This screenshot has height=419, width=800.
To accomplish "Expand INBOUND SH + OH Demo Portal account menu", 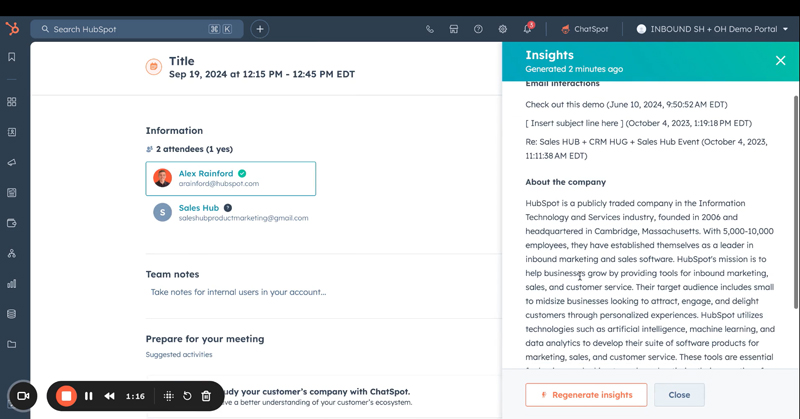I will pyautogui.click(x=712, y=29).
